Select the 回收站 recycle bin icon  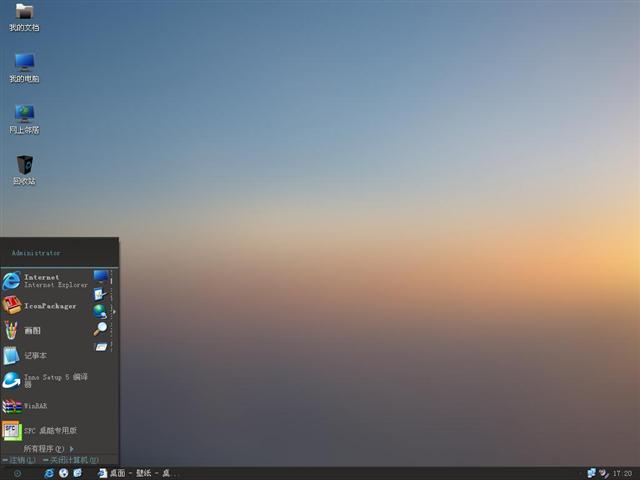tap(24, 170)
